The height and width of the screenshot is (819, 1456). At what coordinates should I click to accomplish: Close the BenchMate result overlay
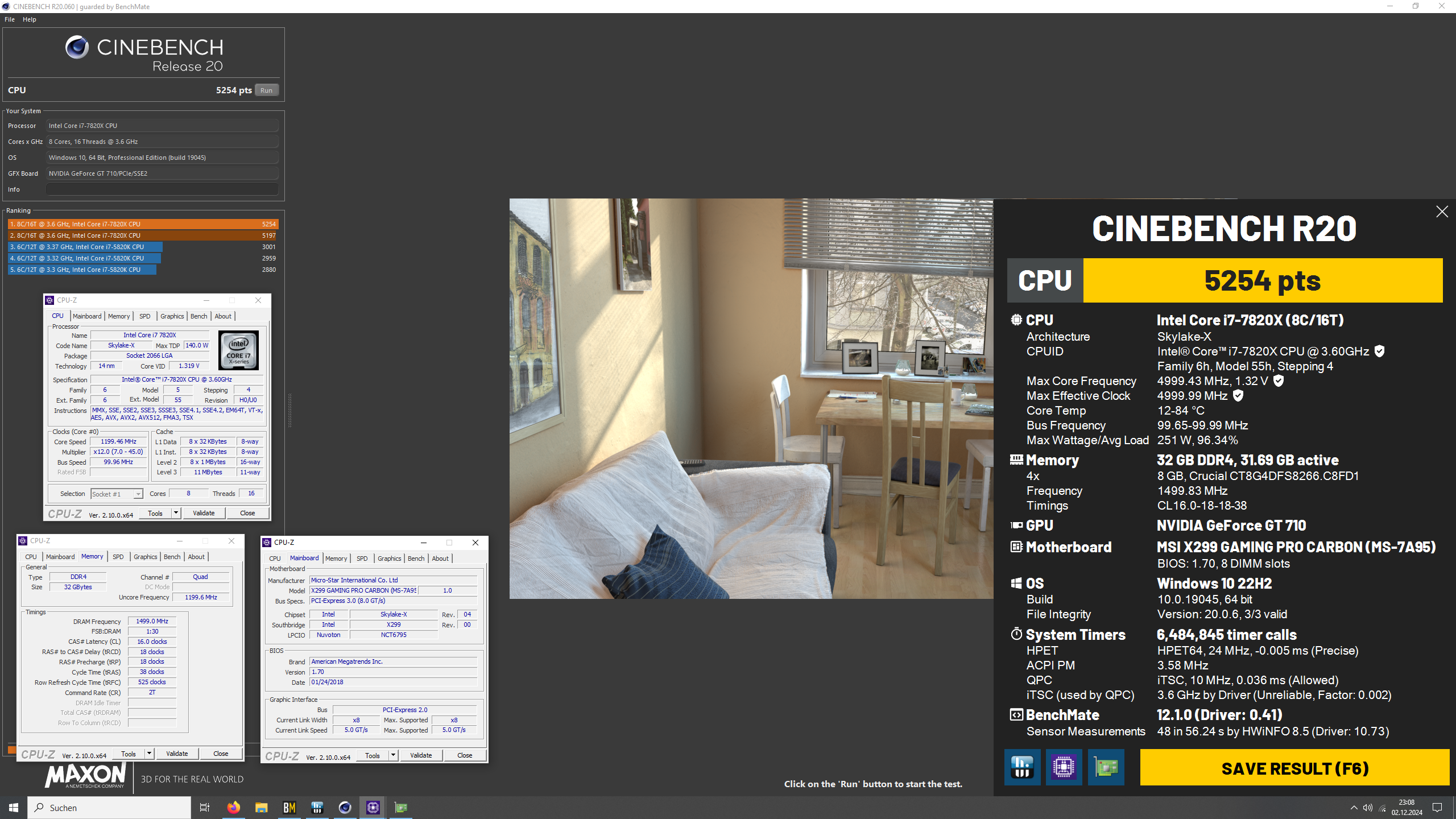point(1442,212)
